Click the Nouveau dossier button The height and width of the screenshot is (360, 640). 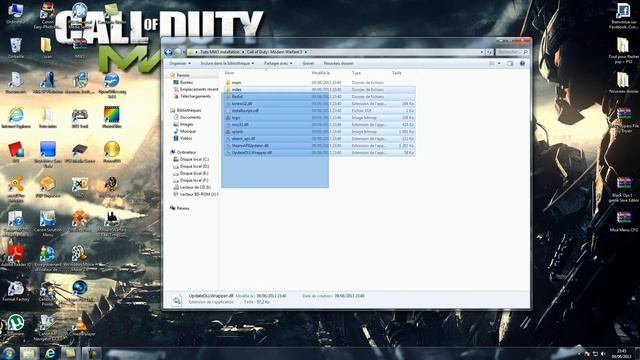(x=338, y=63)
